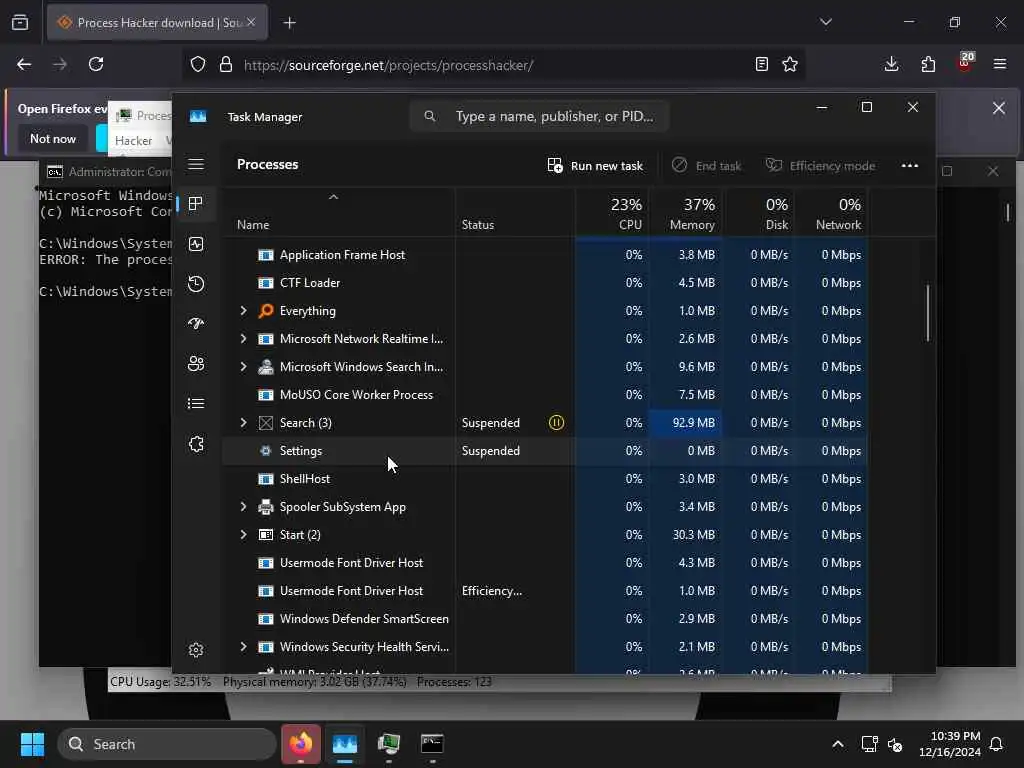Focus the Task Manager search field
The image size is (1024, 768).
click(x=539, y=116)
